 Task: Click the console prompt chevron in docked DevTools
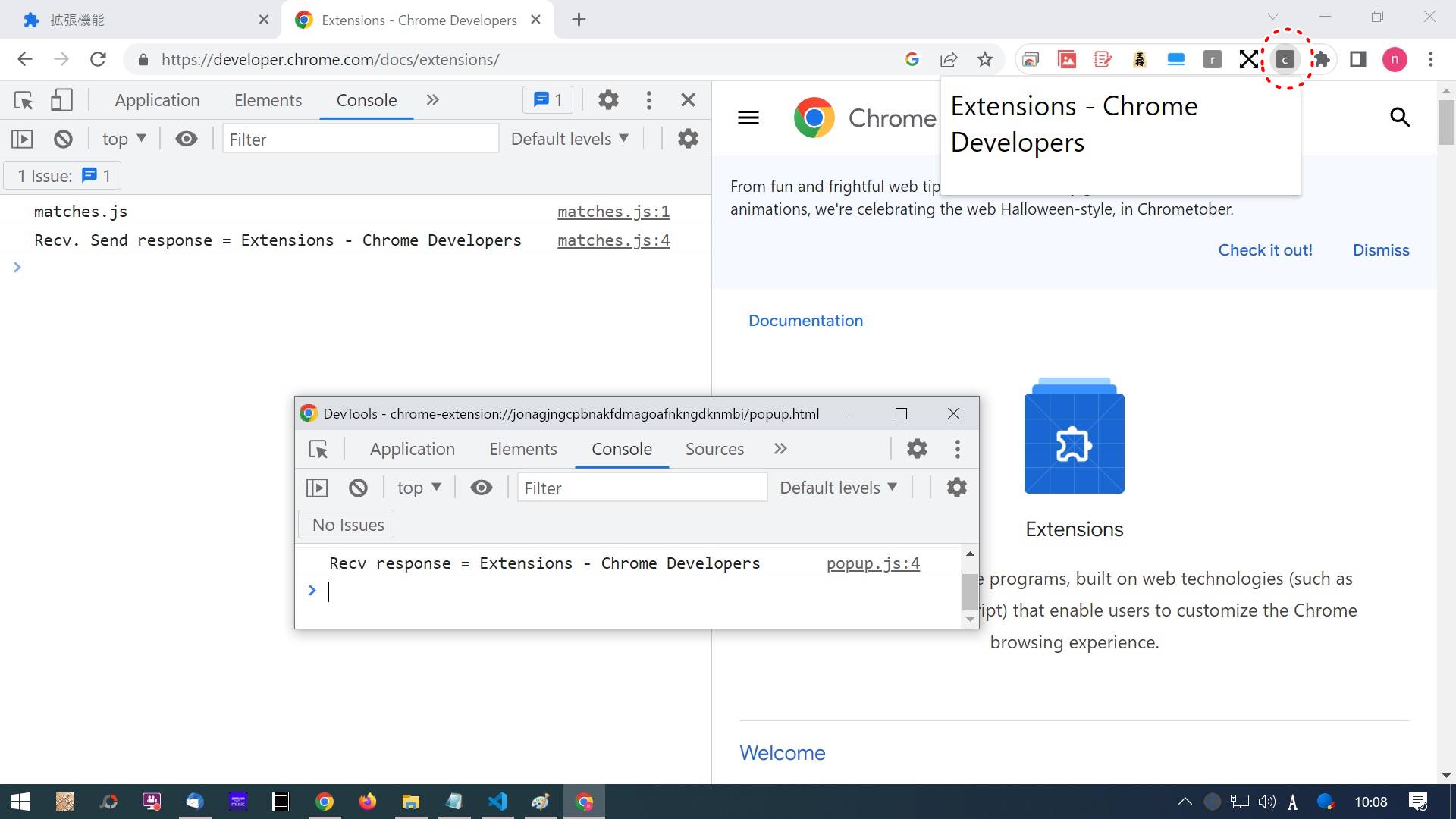pyautogui.click(x=17, y=267)
